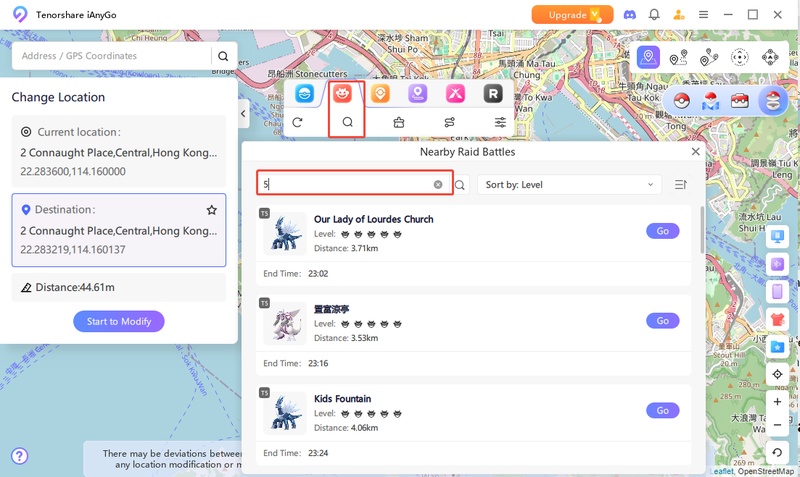The height and width of the screenshot is (477, 800).
Task: Favorite the destination with star icon
Action: (211, 210)
